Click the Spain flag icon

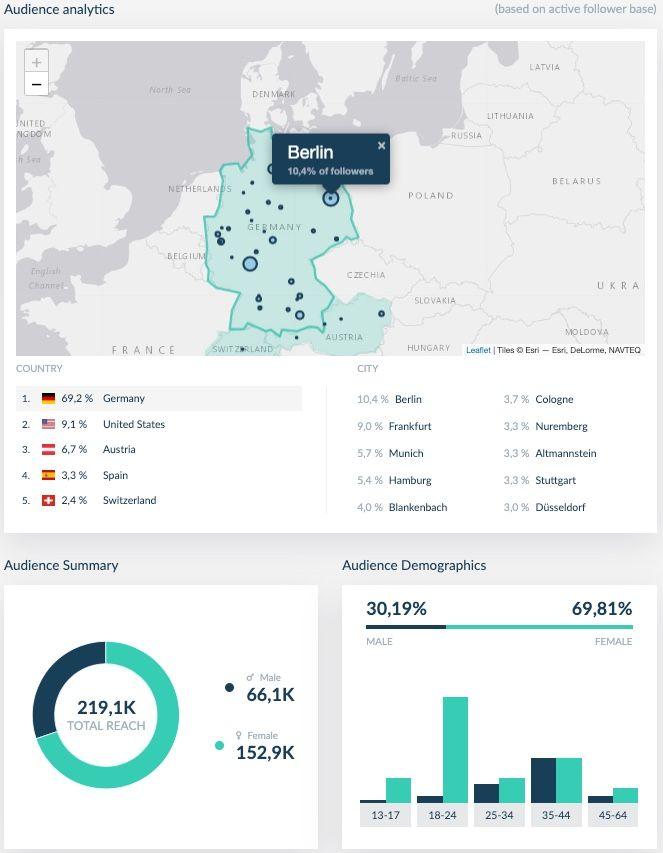(48, 475)
